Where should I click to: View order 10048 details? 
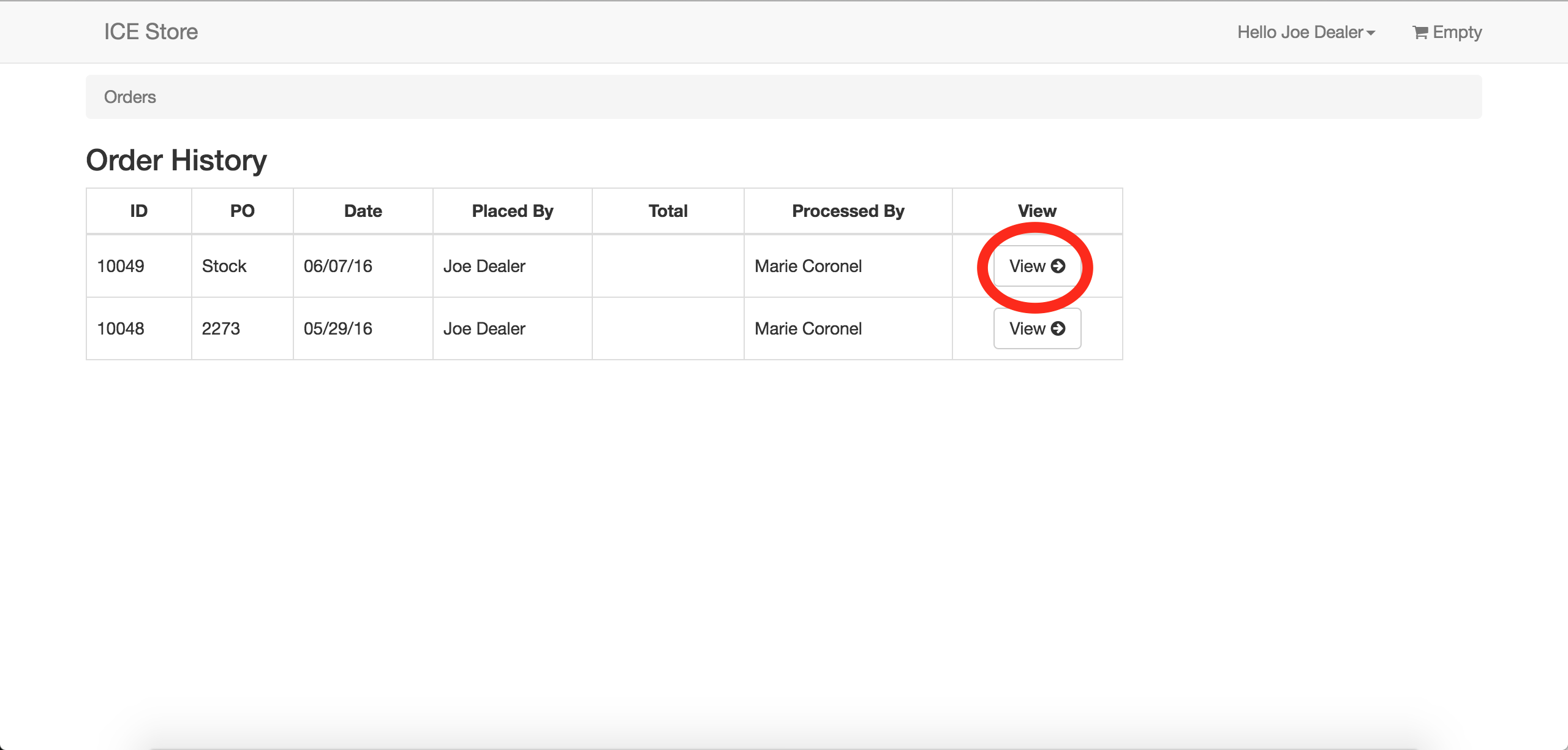1036,328
